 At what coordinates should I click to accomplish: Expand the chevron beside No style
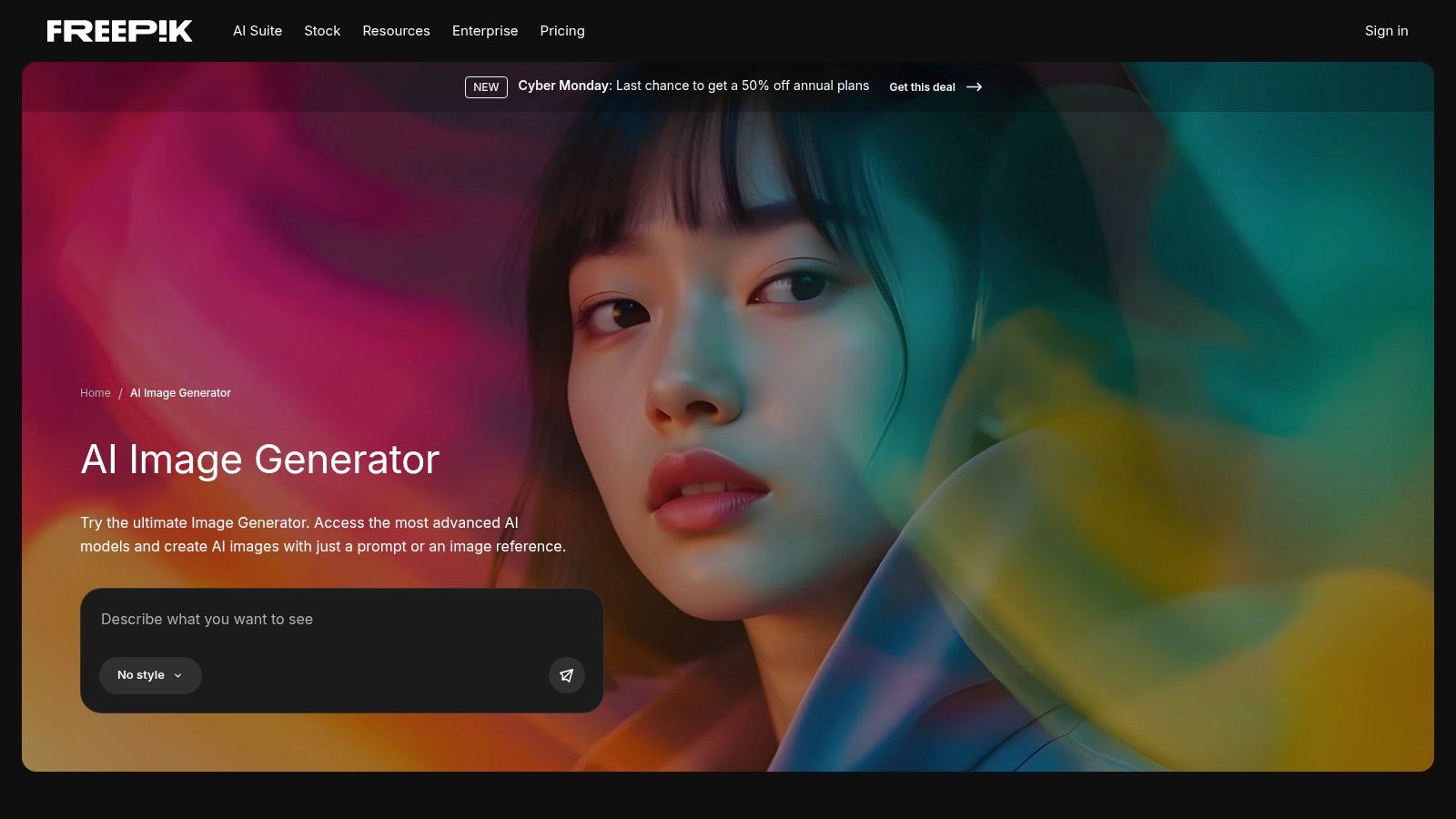178,675
